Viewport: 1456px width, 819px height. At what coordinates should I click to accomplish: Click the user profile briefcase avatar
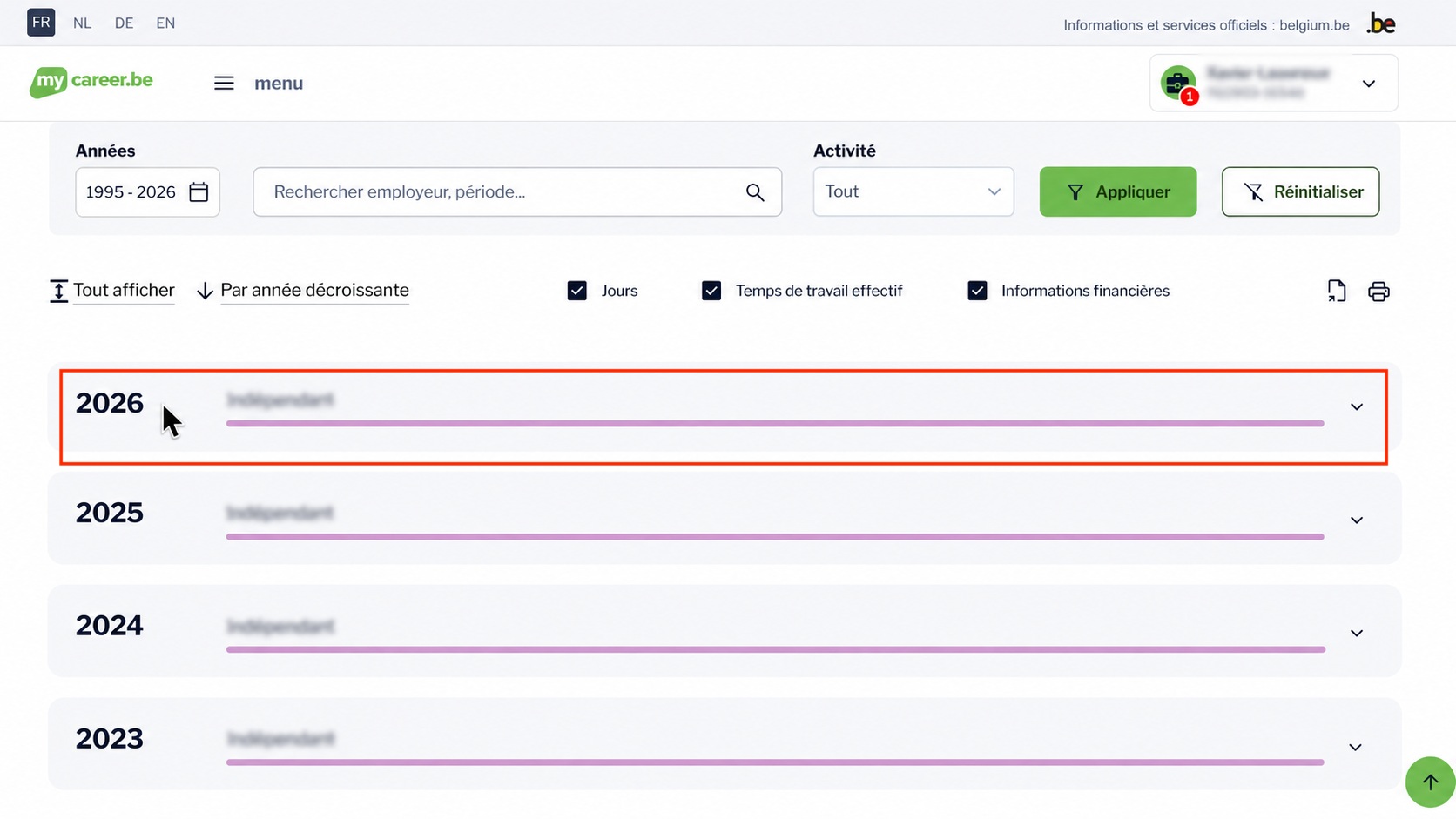[1177, 84]
